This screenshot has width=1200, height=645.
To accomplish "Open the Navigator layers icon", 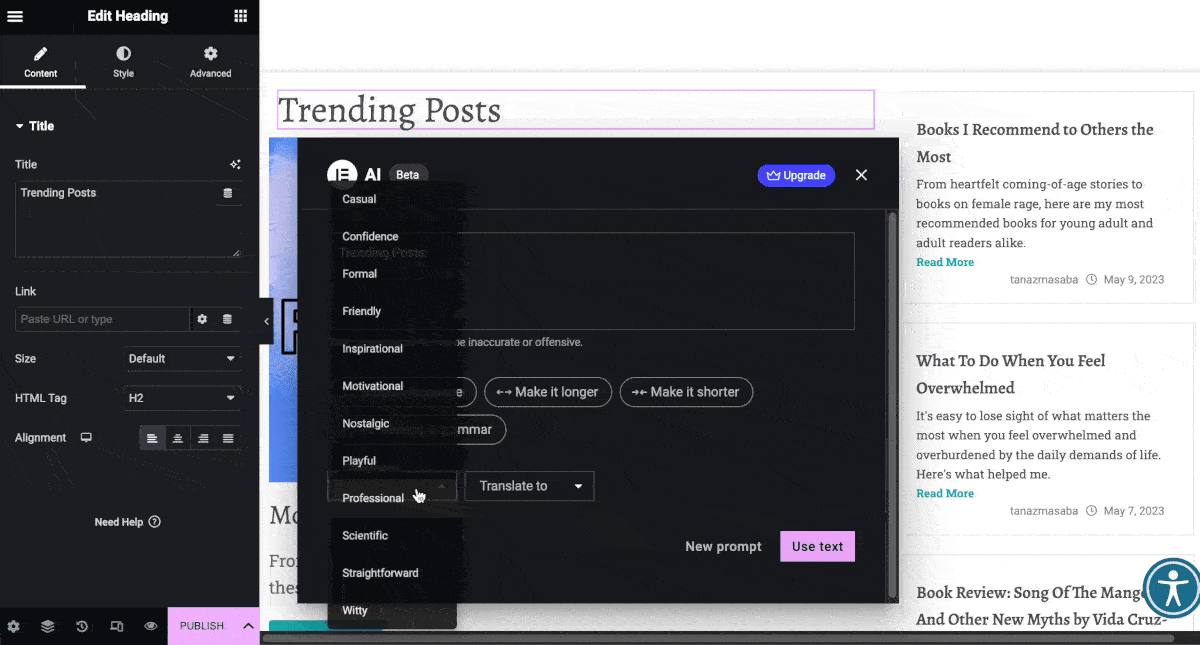I will tap(47, 626).
